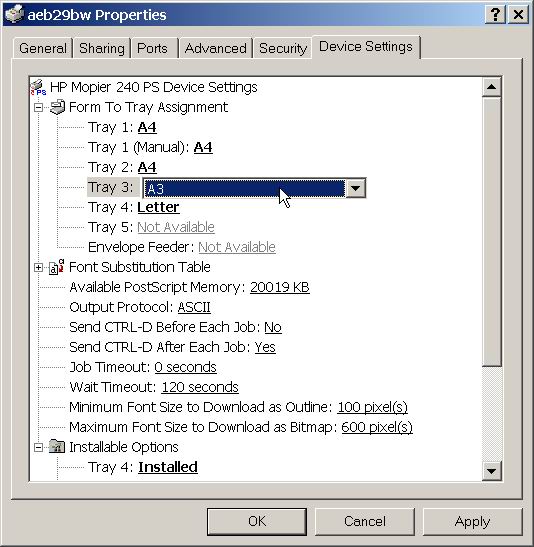The image size is (534, 547).
Task: Click the Installable Options folder icon
Action: [x=57, y=447]
